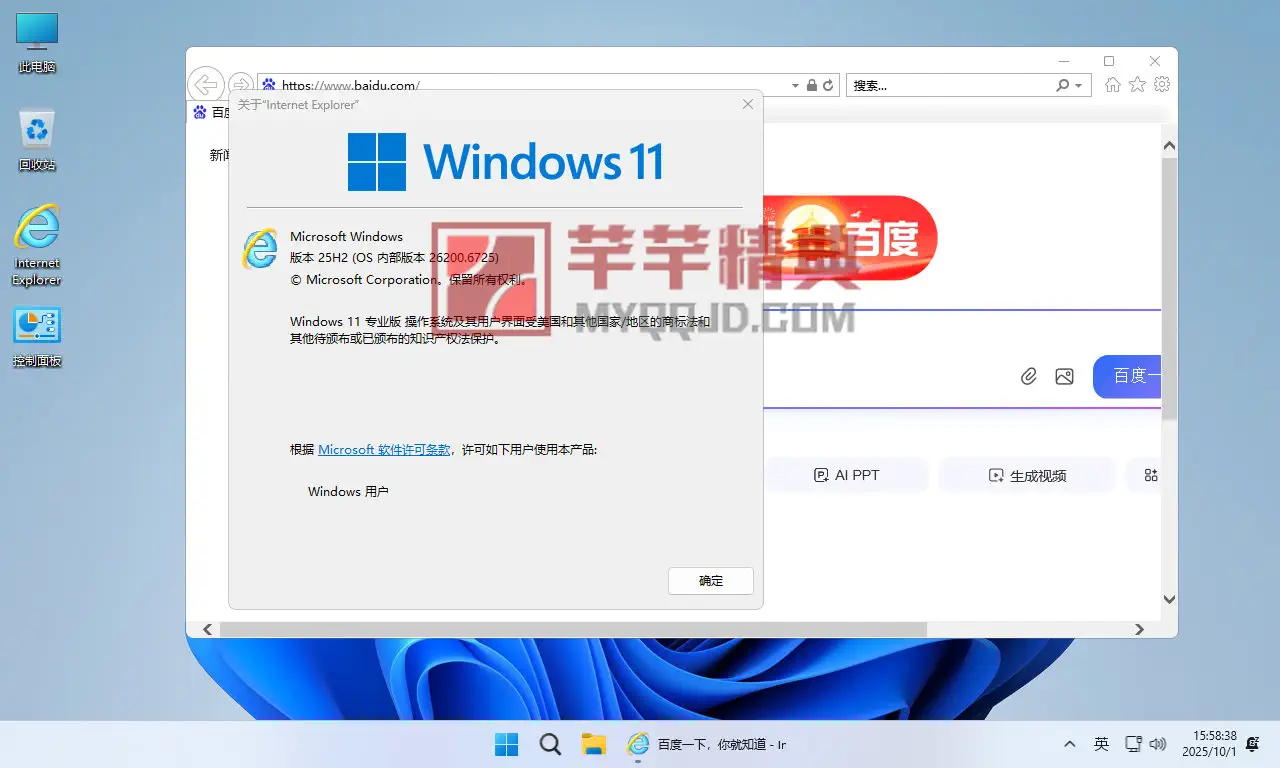The image size is (1280, 768).
Task: Click the attachment paperclip icon on Baidu
Action: click(1028, 376)
